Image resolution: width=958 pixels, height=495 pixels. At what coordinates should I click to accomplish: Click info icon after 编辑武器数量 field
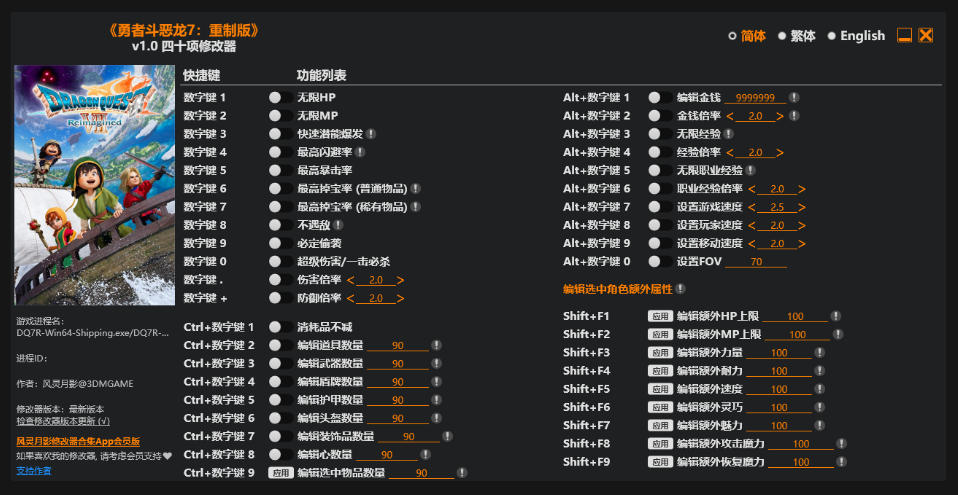coord(436,364)
